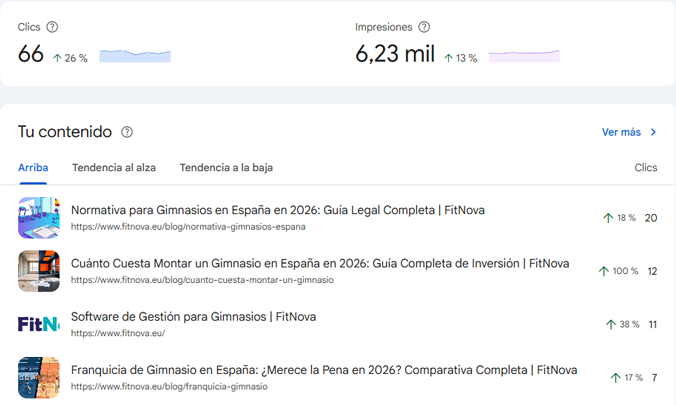Click the franquicia-gimnasio URL

[x=169, y=387]
